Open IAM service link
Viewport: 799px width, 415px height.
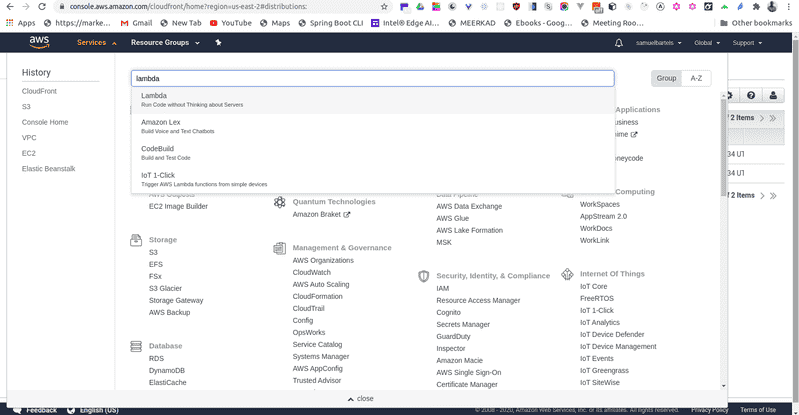pyautogui.click(x=442, y=289)
